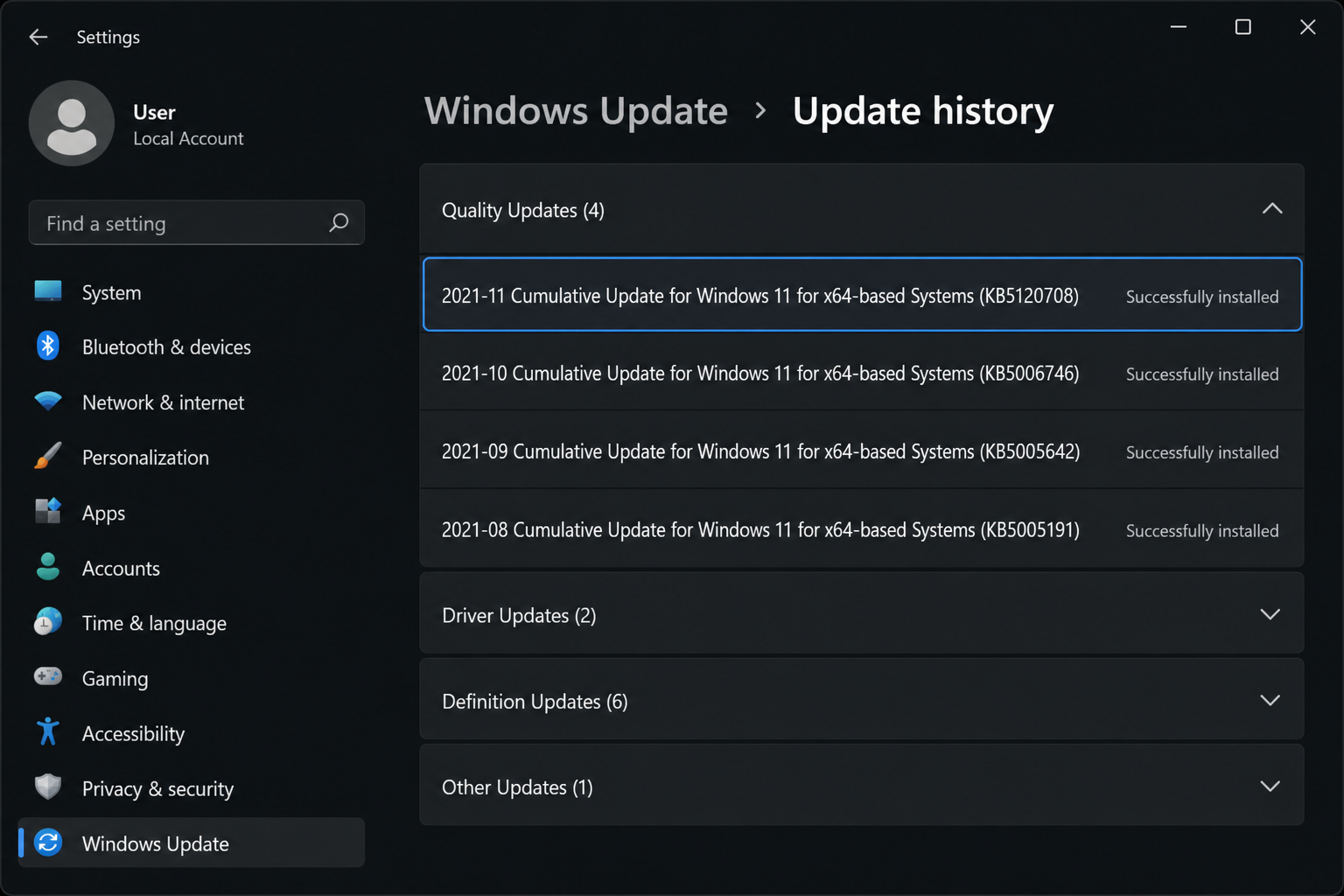Click the Network wifi icon
This screenshot has height=896, width=1344.
[x=48, y=402]
